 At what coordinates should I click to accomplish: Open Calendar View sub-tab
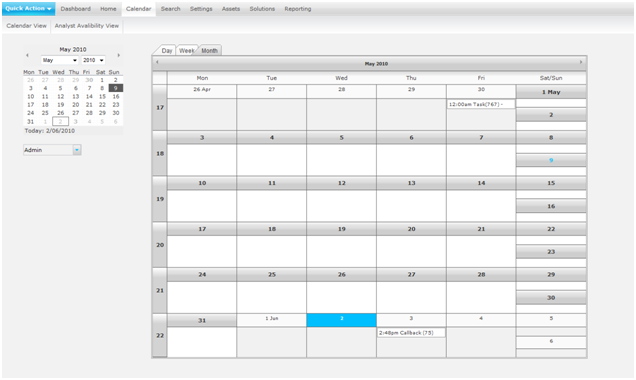pos(26,26)
